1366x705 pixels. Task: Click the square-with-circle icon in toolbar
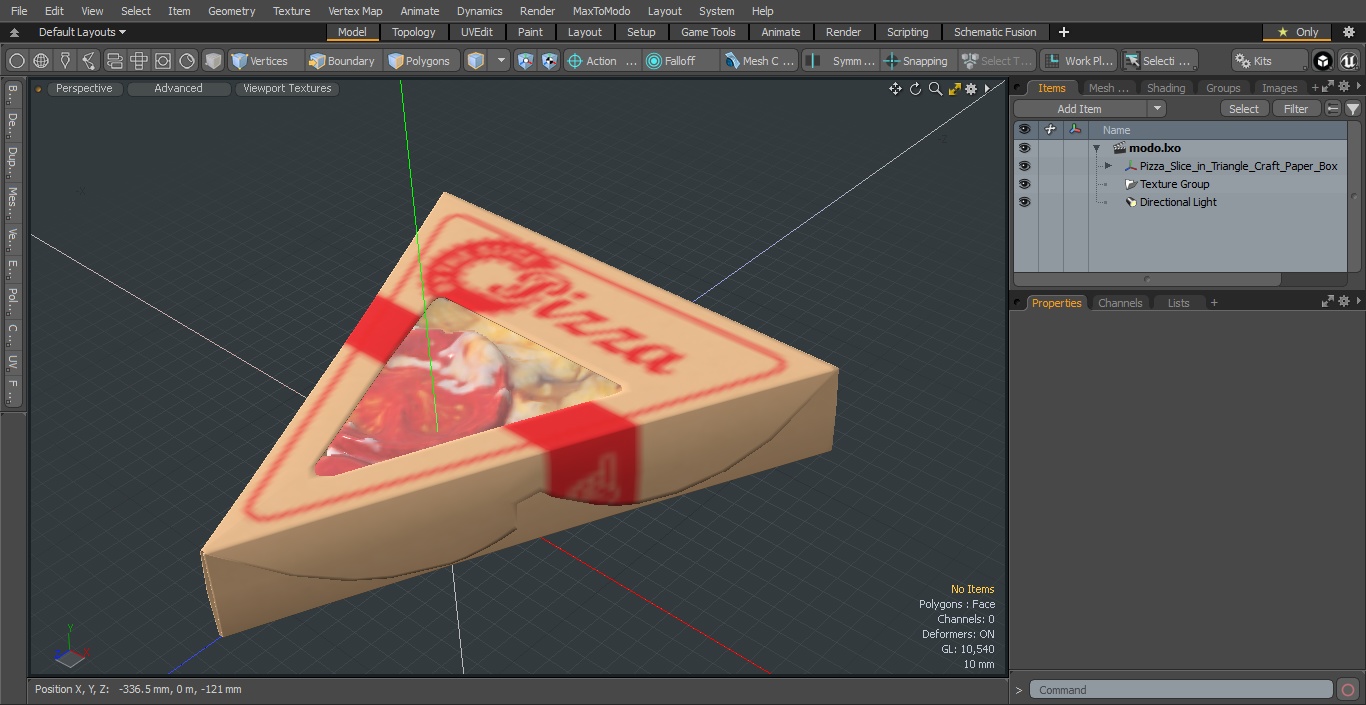coord(163,61)
